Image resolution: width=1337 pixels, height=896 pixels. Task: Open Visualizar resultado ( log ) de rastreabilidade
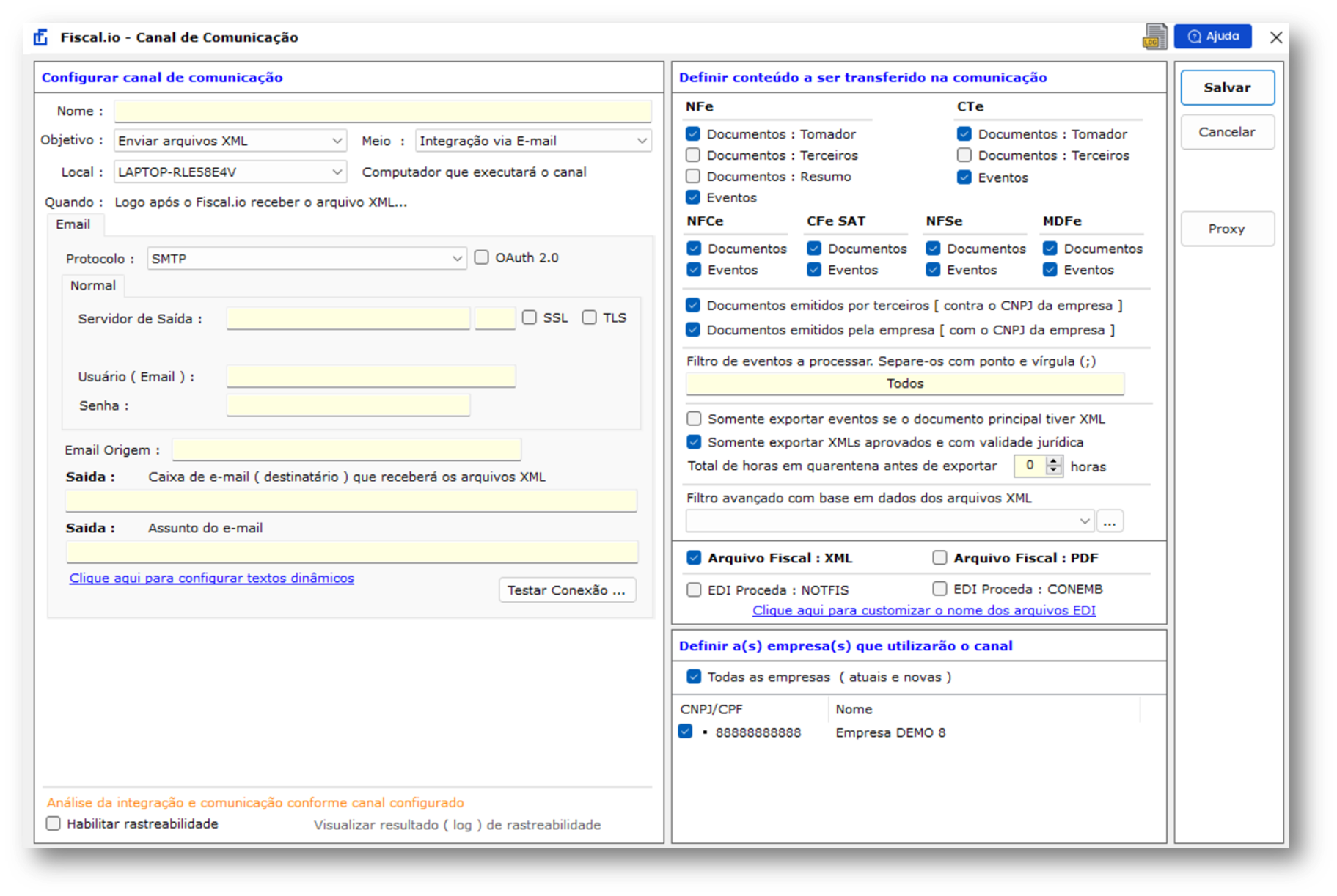click(x=457, y=825)
